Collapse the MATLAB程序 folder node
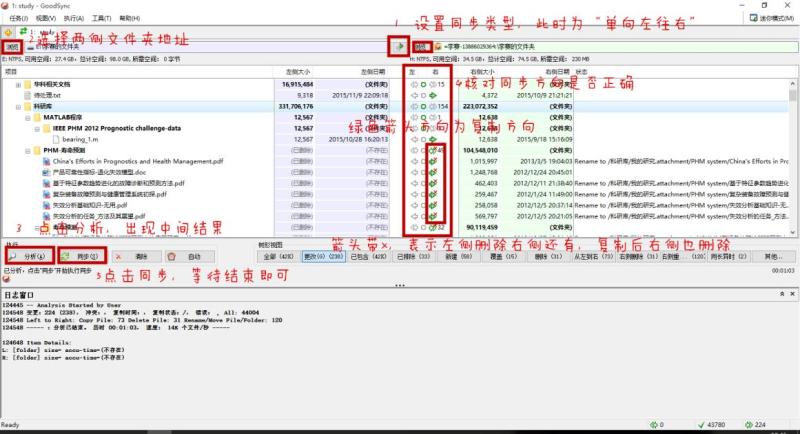The height and width of the screenshot is (434, 800). coord(28,118)
